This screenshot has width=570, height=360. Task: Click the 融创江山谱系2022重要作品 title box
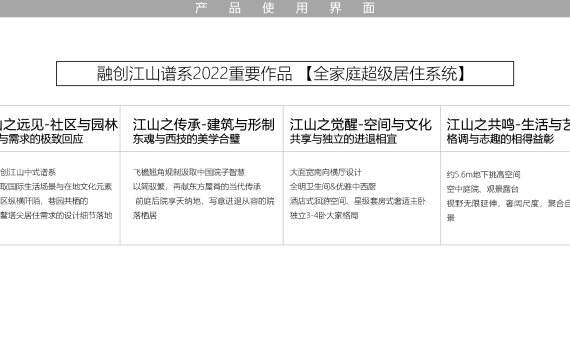coord(285,74)
